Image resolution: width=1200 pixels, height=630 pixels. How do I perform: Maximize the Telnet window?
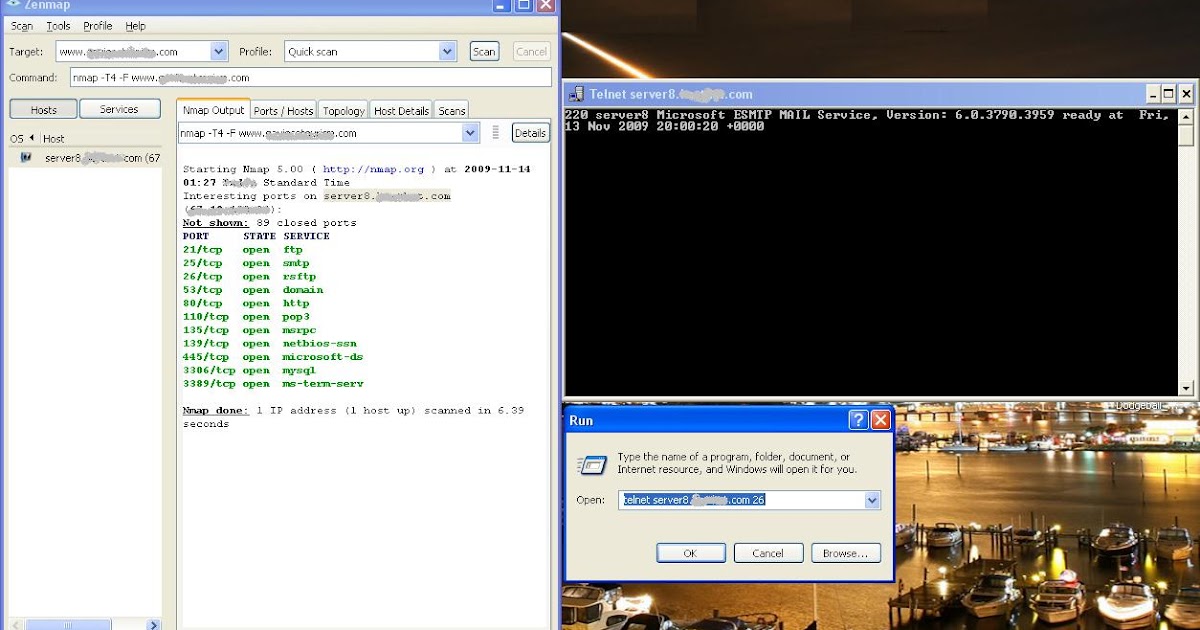click(x=1168, y=94)
